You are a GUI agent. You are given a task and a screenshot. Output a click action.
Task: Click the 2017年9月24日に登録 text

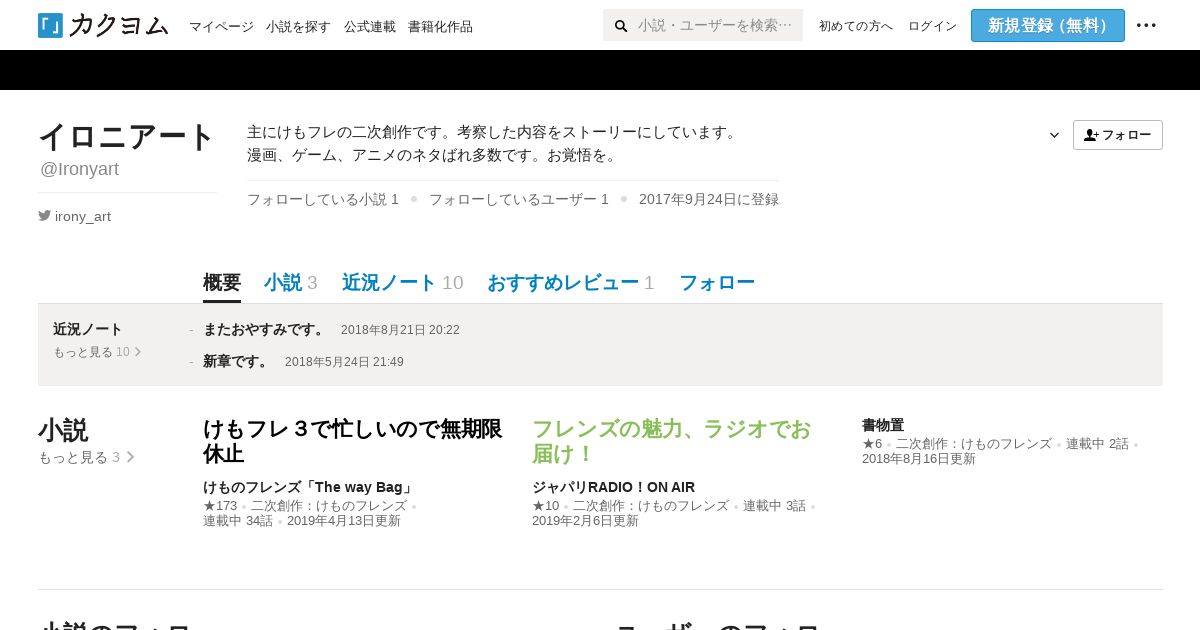point(709,199)
